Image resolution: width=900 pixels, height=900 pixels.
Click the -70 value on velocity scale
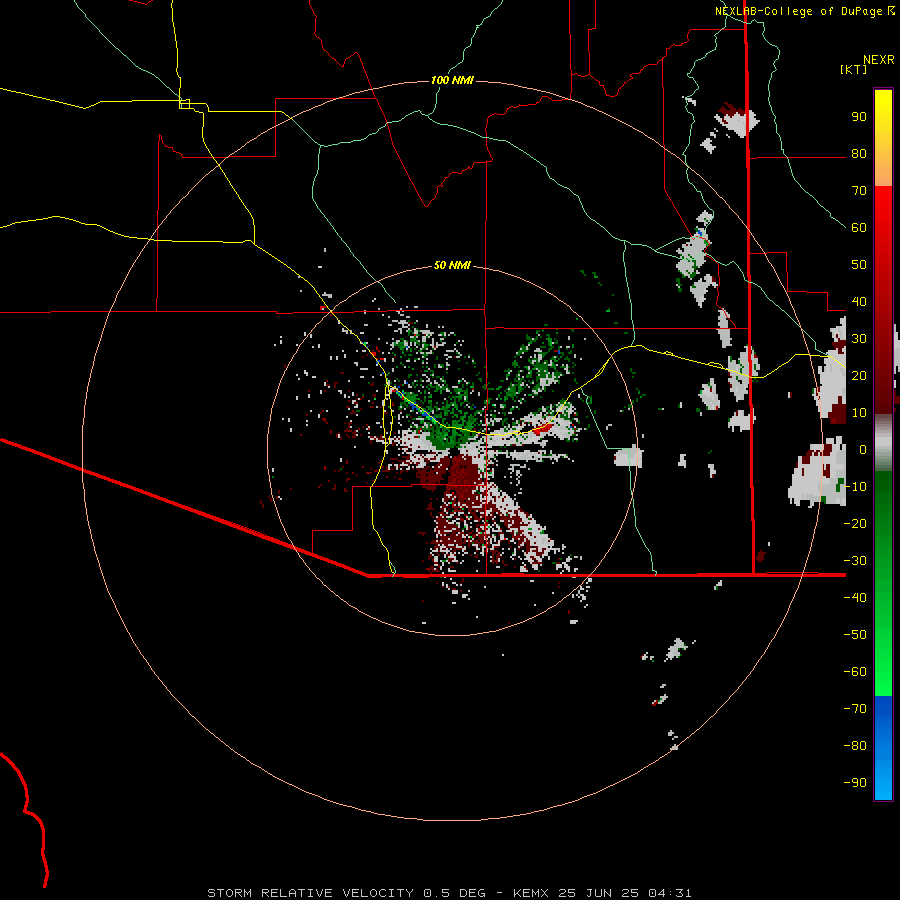click(855, 709)
